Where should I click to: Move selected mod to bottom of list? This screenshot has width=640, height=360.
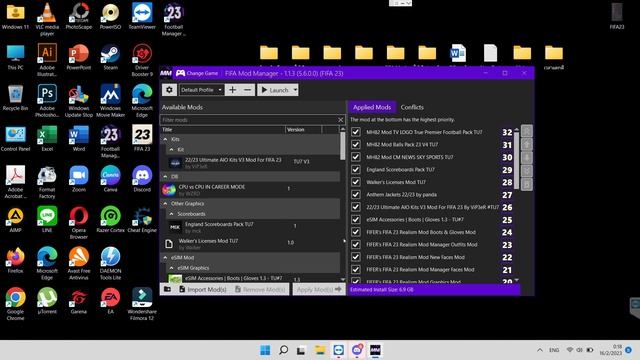coord(527,171)
